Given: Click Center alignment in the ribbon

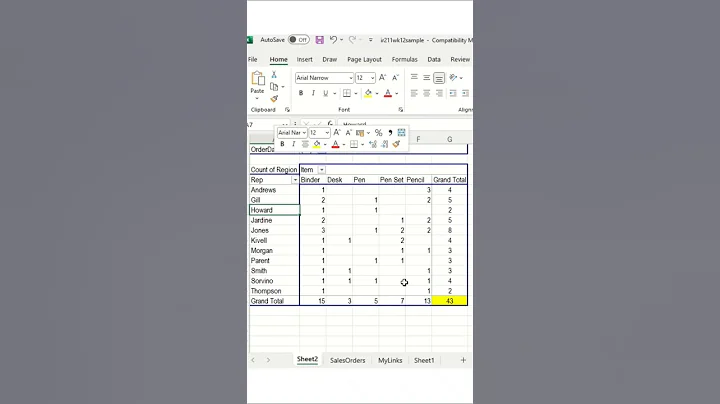Looking at the screenshot, I should click(427, 93).
